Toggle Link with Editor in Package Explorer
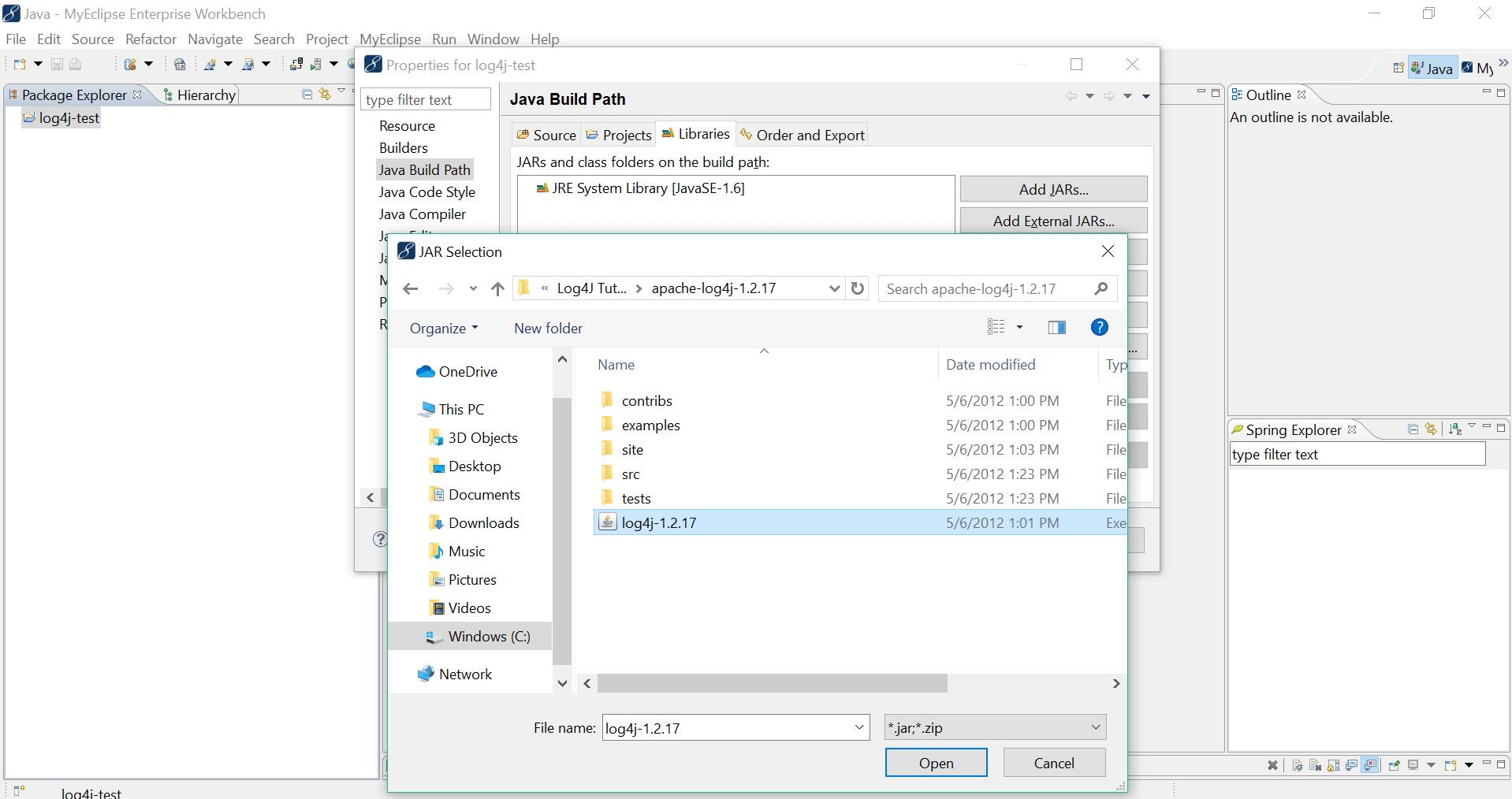Image resolution: width=1512 pixels, height=799 pixels. tap(325, 94)
